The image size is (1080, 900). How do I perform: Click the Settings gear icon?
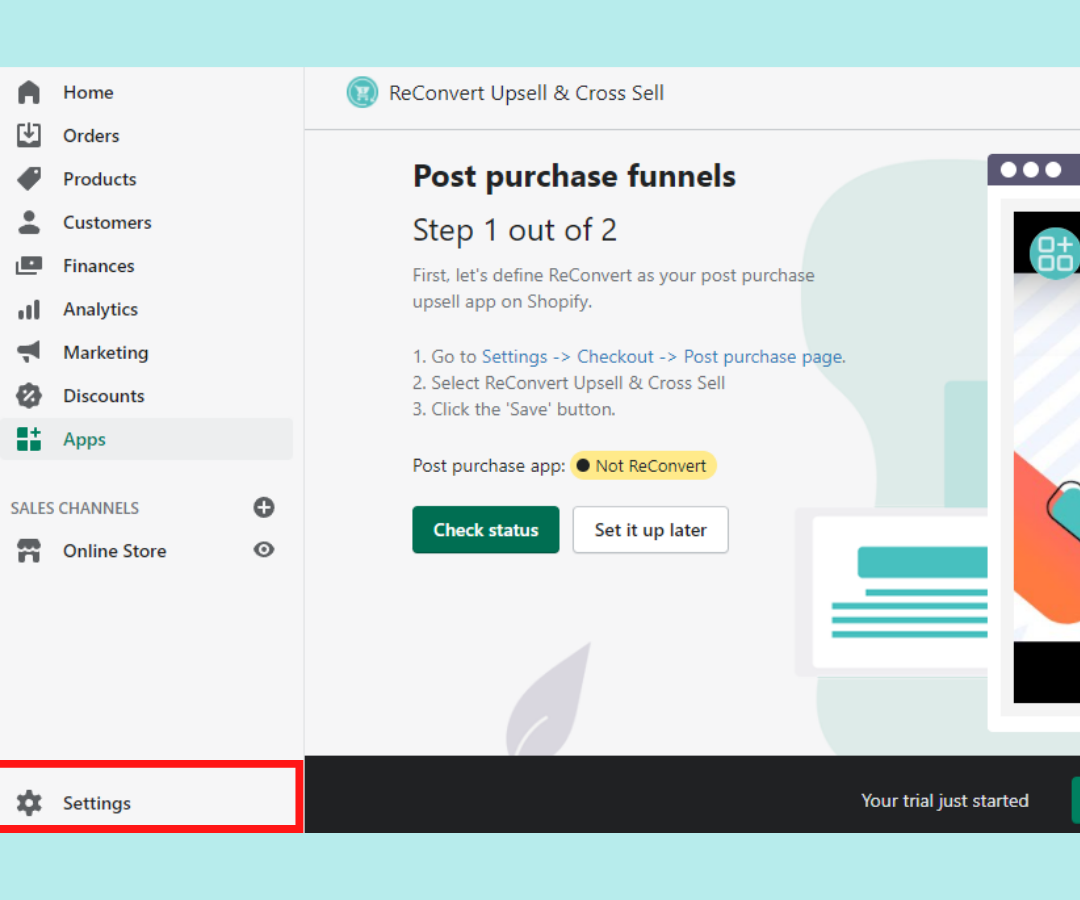click(29, 803)
